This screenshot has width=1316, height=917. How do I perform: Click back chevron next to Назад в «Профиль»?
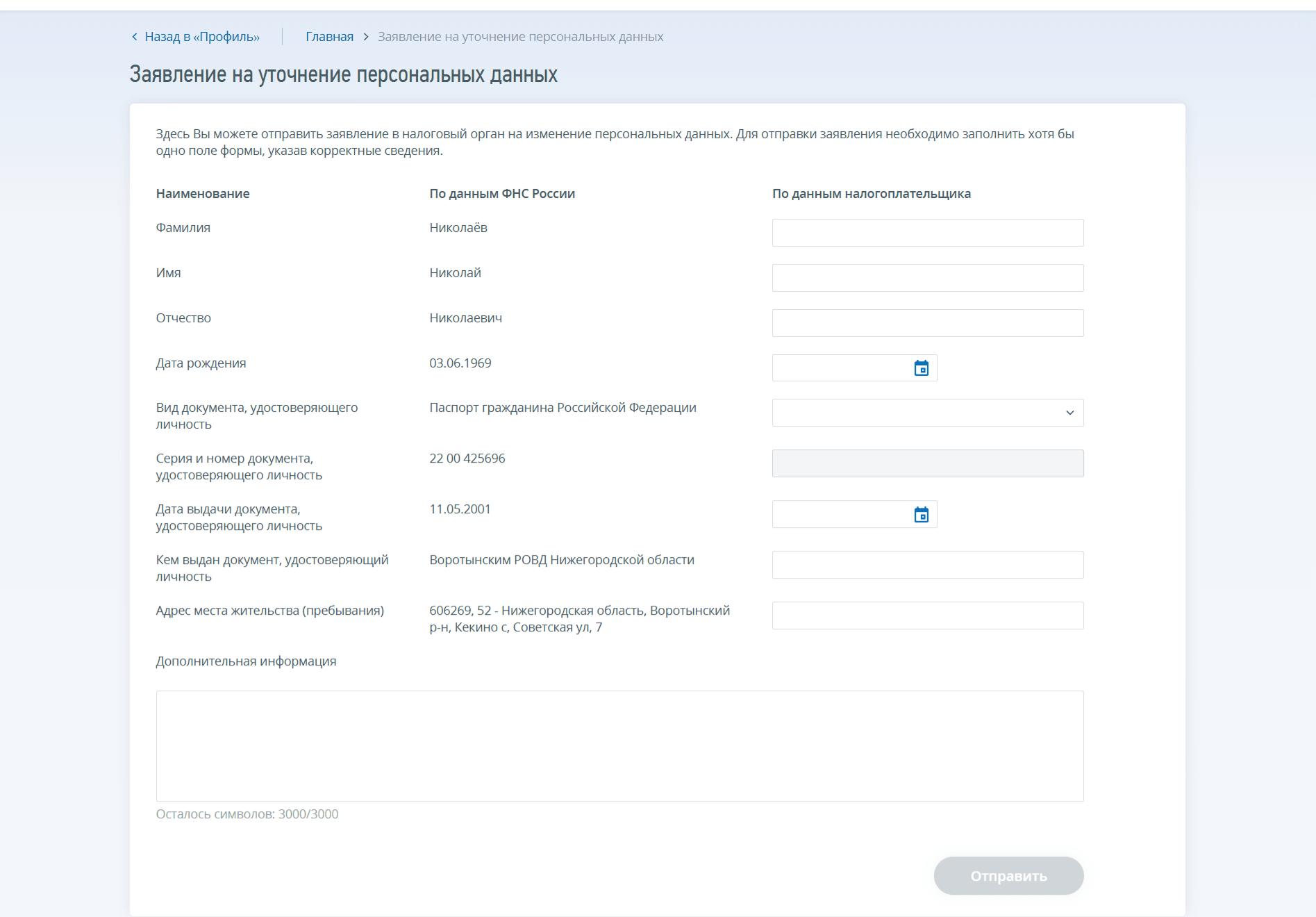[135, 37]
